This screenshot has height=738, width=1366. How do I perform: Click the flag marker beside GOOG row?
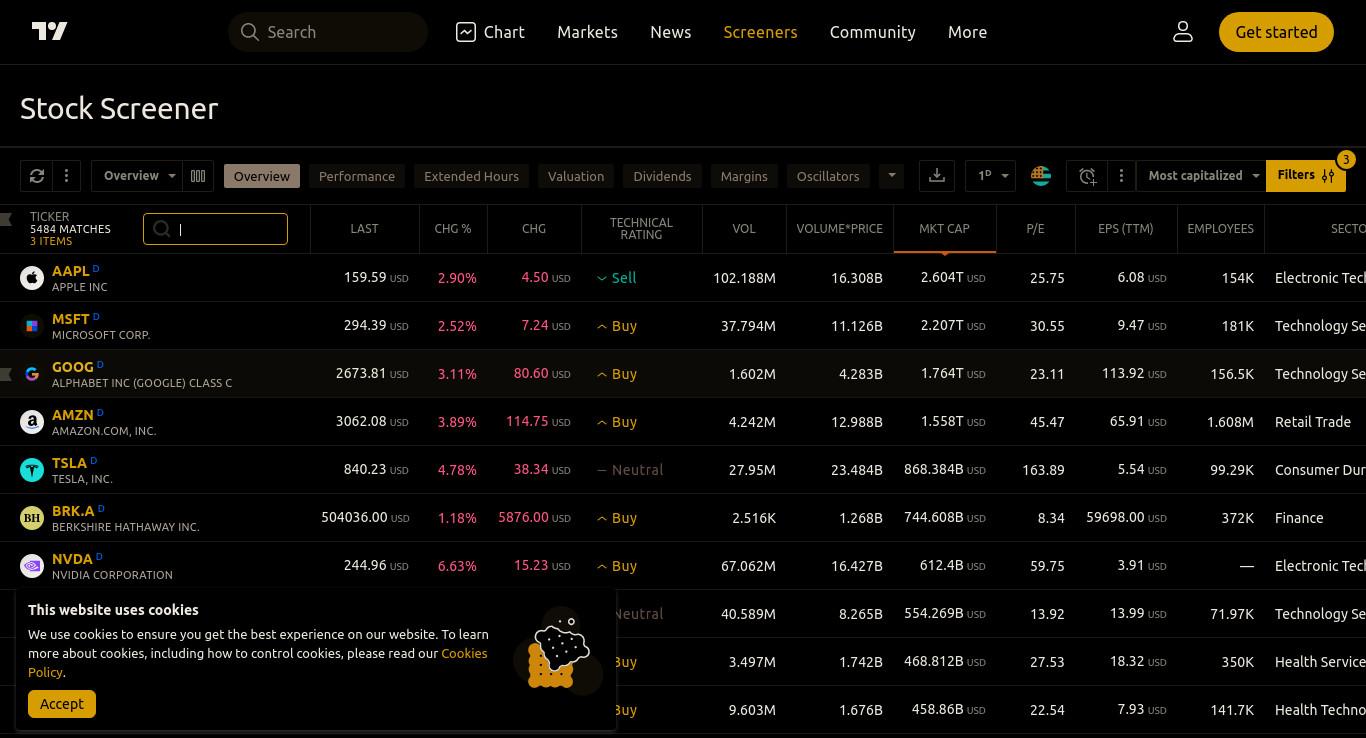click(6, 374)
